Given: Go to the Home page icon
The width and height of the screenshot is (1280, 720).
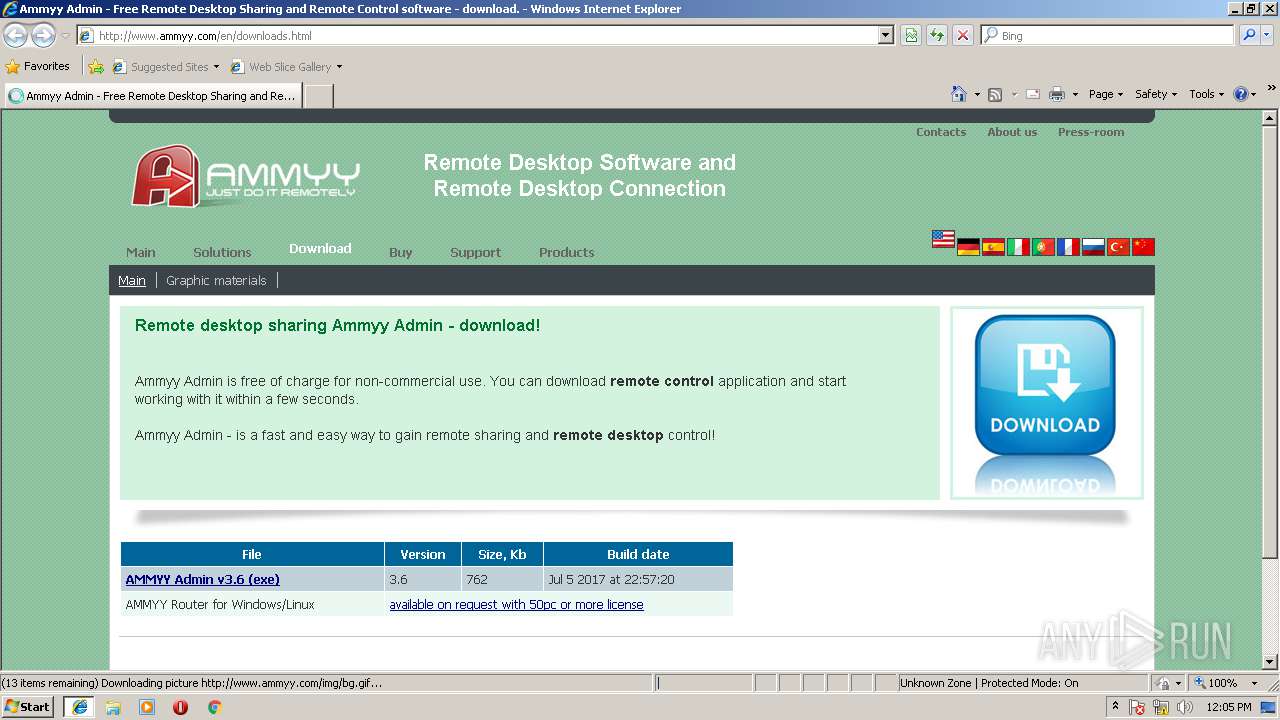Looking at the screenshot, I should coord(958,94).
